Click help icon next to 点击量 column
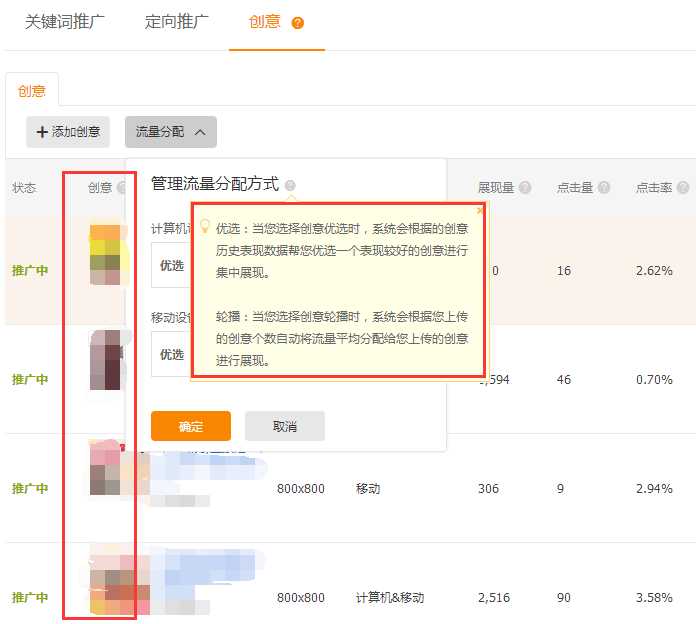This screenshot has height=624, width=696. pos(604,188)
